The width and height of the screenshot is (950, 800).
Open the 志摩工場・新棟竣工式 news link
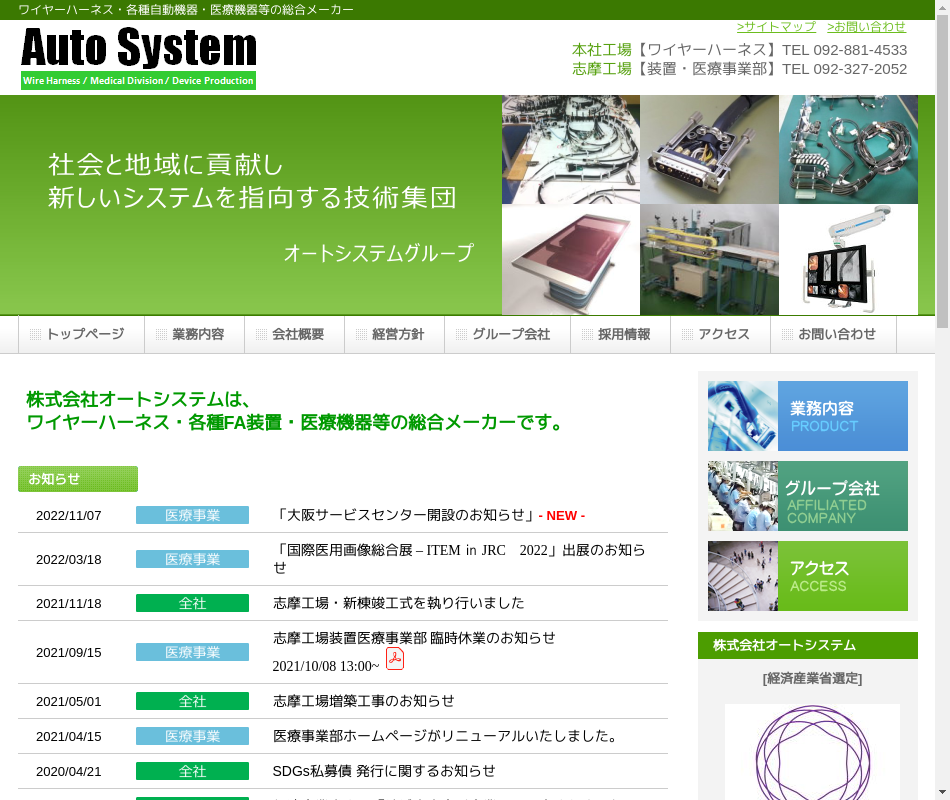(399, 603)
